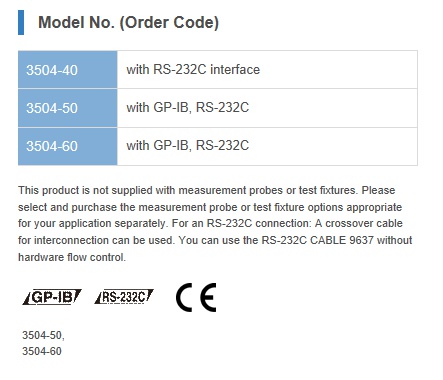
Task: Click 'with GP-IB, RS-232C' in 3504-60 row
Action: pyautogui.click(x=187, y=146)
